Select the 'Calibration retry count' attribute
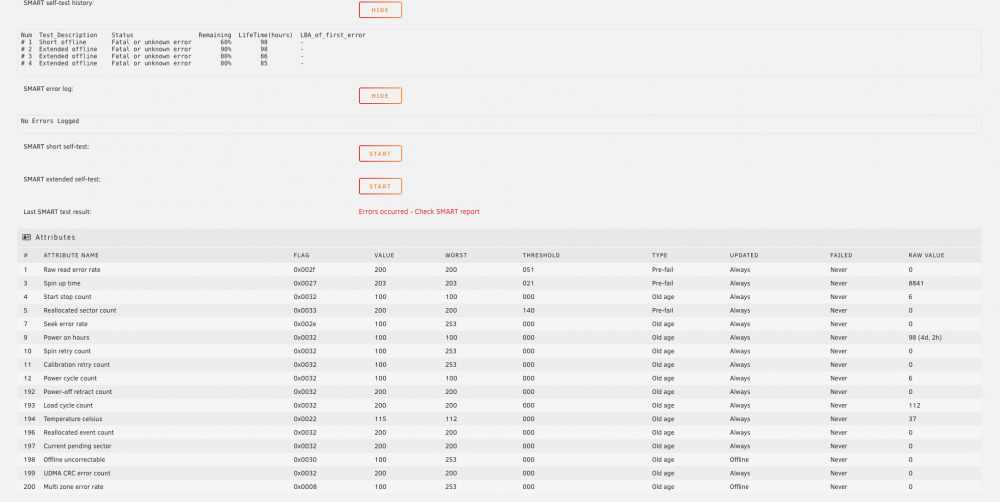 [x=77, y=365]
